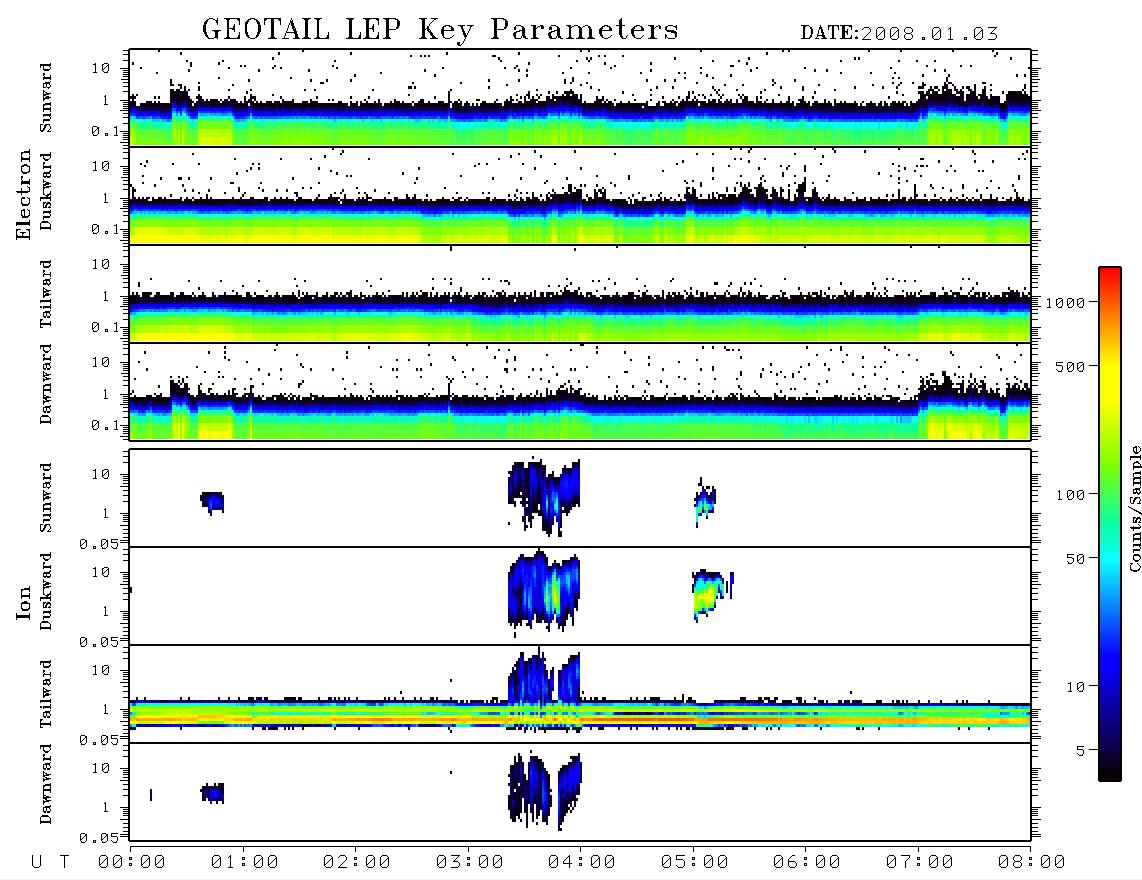
Task: Click the vertical 'Ion' group label
Action: click(23, 602)
